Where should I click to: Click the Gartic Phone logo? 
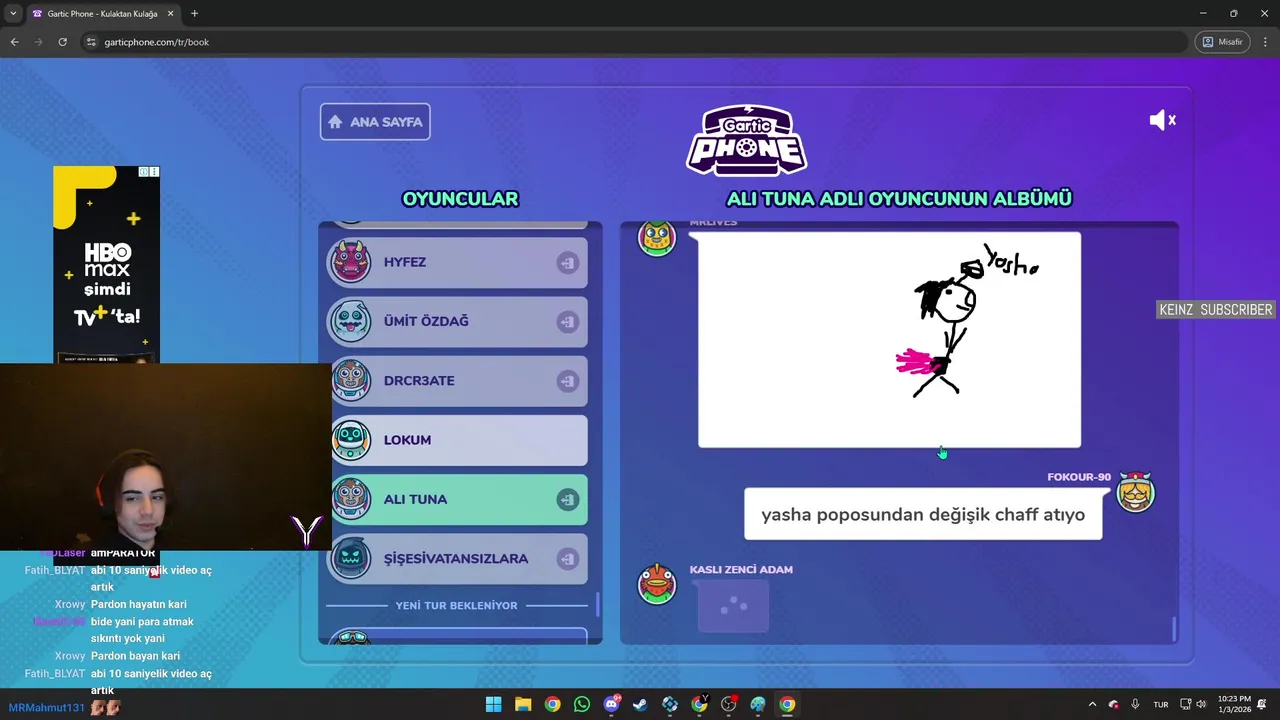(x=747, y=141)
